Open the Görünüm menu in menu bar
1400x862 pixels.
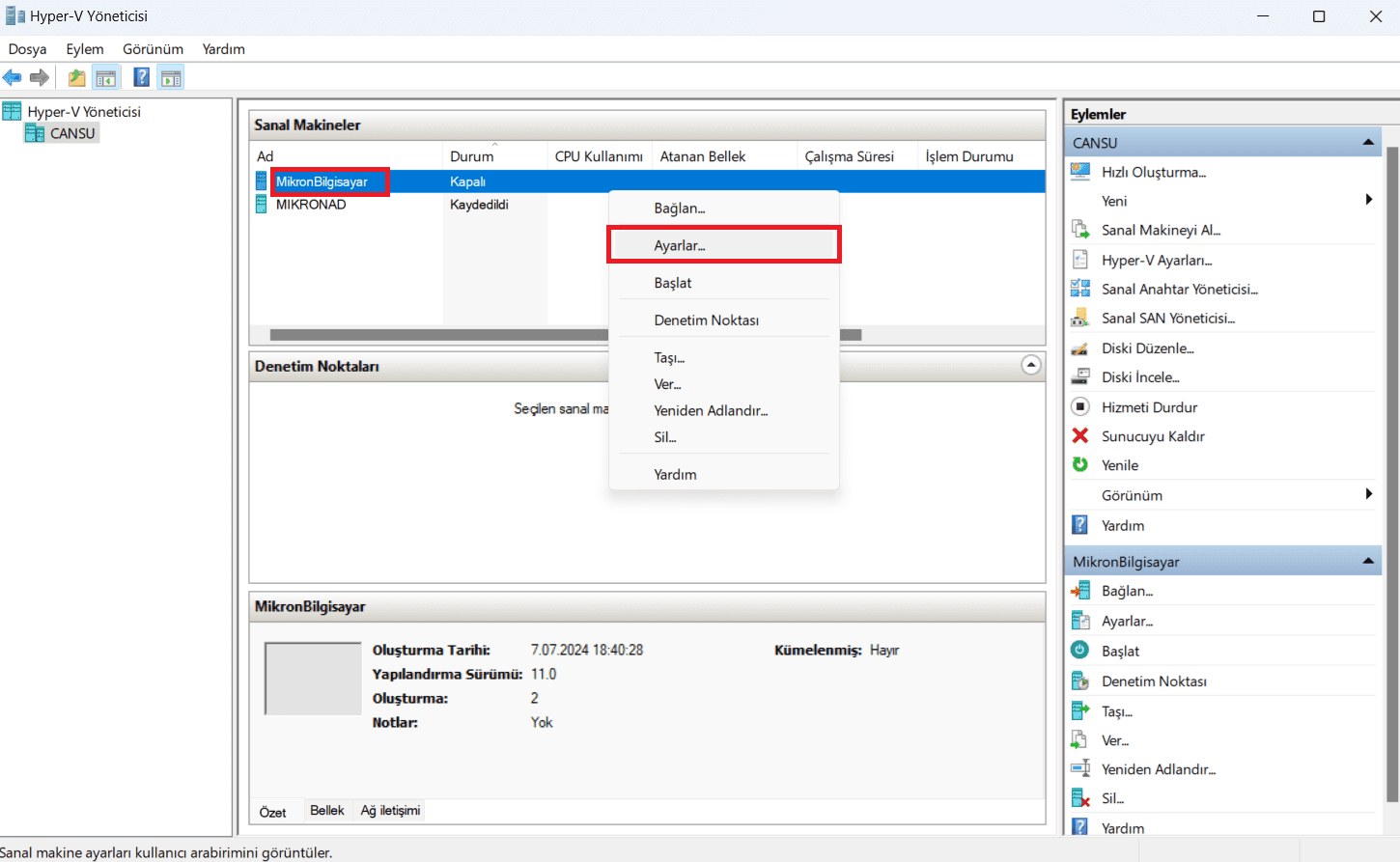coord(153,49)
